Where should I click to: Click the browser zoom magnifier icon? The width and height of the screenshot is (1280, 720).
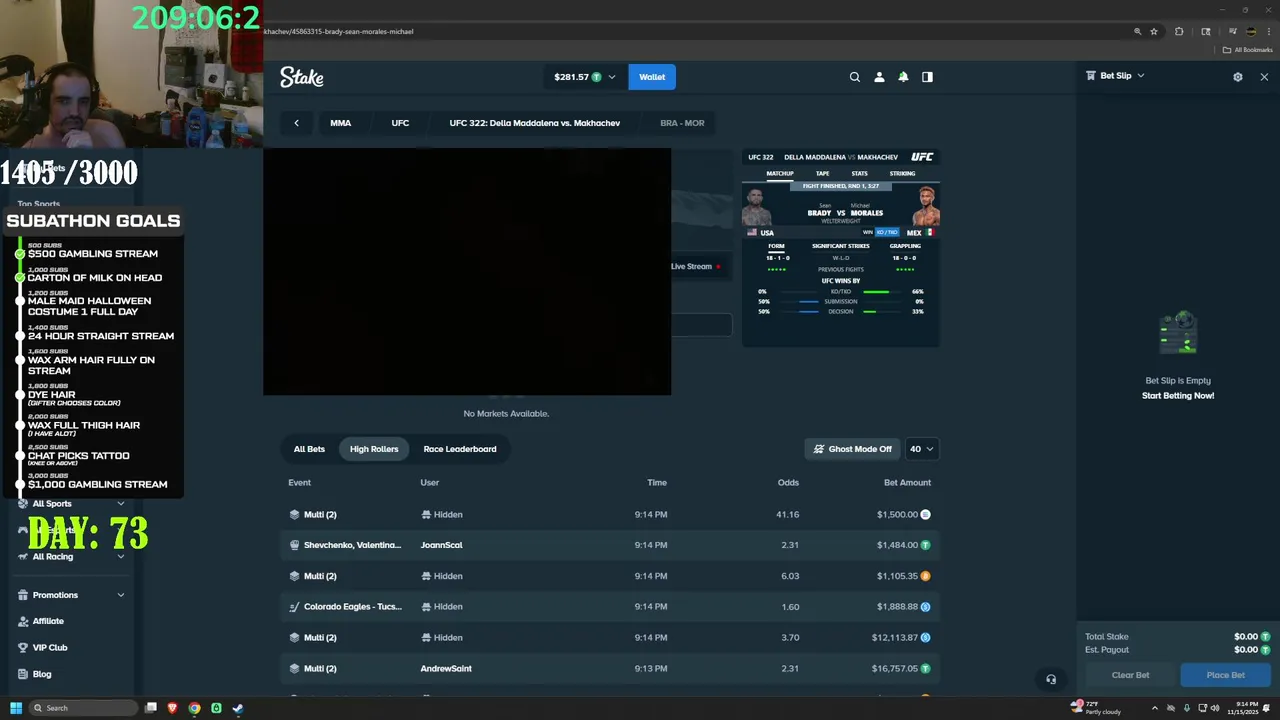point(1137,31)
